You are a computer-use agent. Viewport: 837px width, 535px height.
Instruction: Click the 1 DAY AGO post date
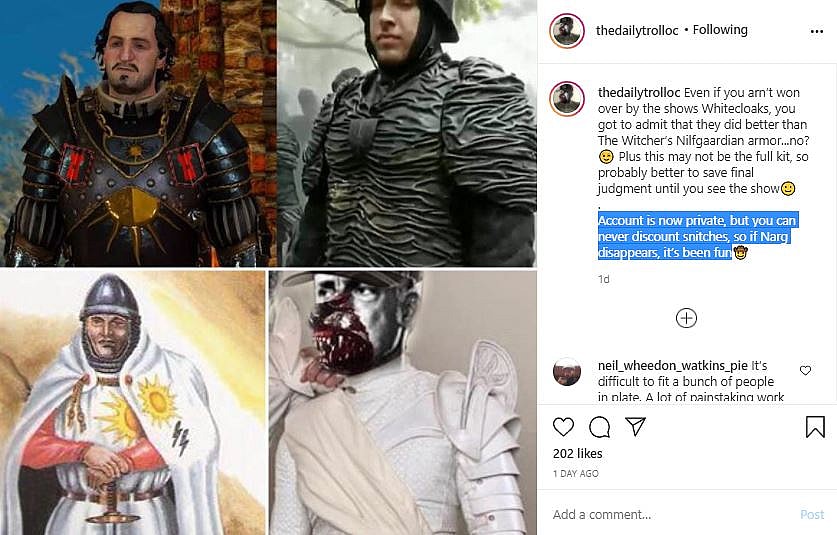575,474
